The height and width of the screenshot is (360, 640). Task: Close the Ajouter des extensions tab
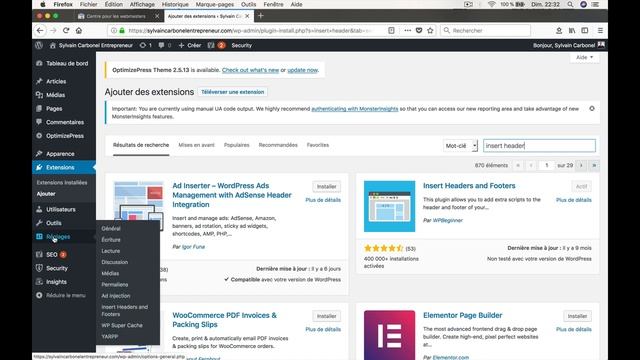pos(247,16)
